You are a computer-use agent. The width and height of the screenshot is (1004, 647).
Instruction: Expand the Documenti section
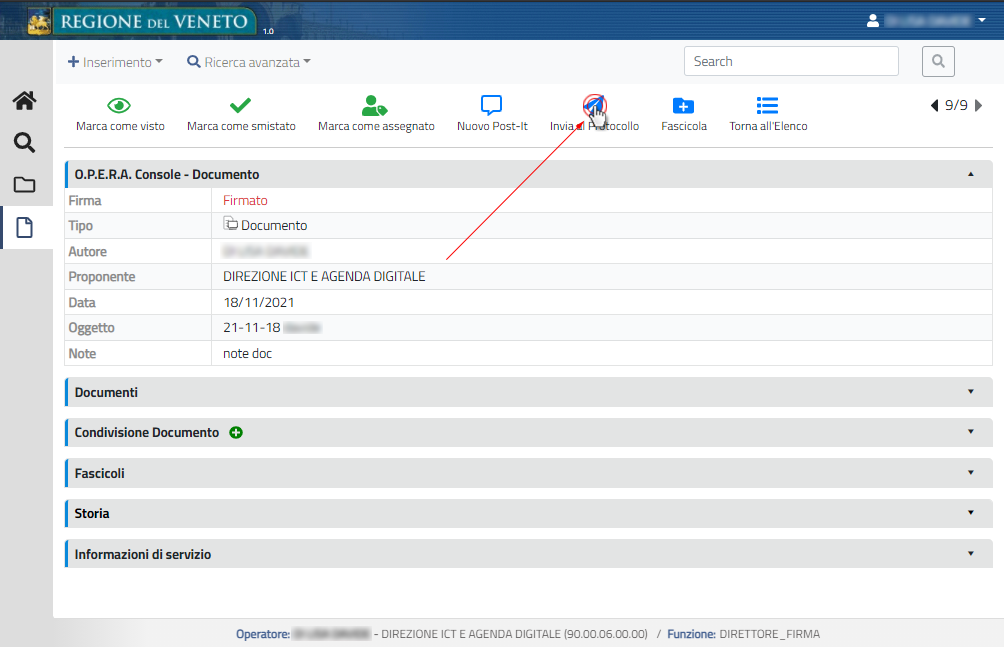(x=970, y=392)
